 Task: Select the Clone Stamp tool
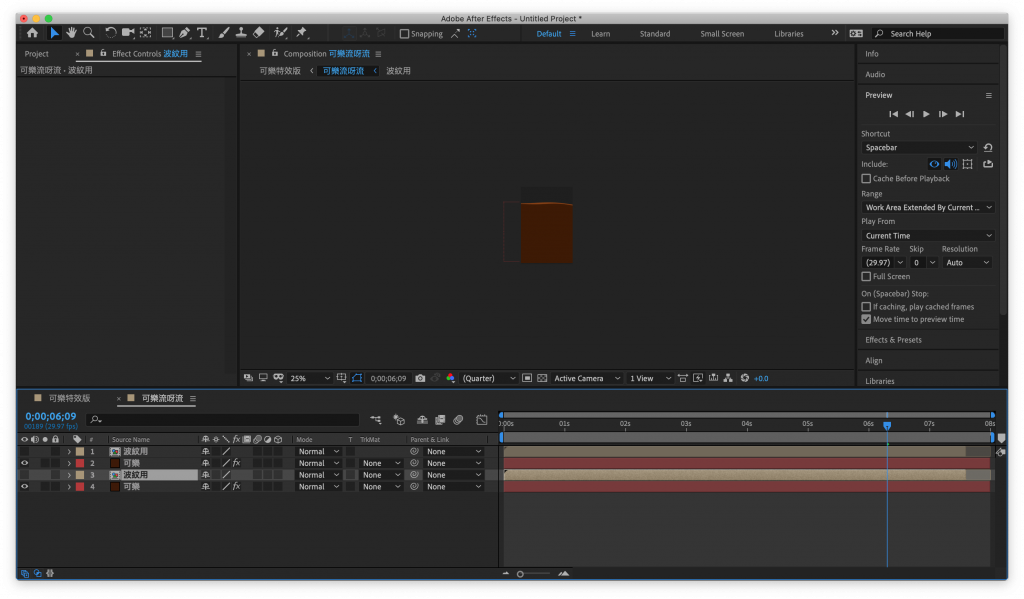[241, 33]
